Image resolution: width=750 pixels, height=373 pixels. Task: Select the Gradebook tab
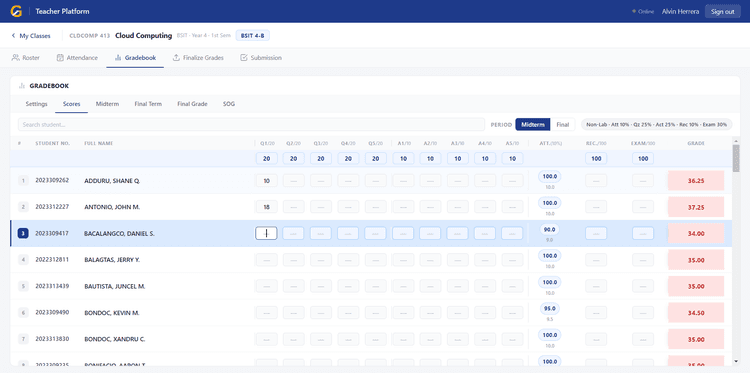[135, 58]
